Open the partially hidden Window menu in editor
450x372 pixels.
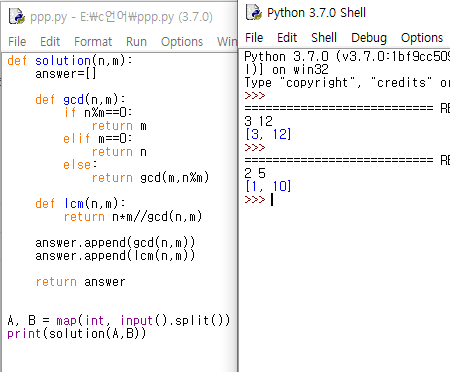tap(227, 42)
